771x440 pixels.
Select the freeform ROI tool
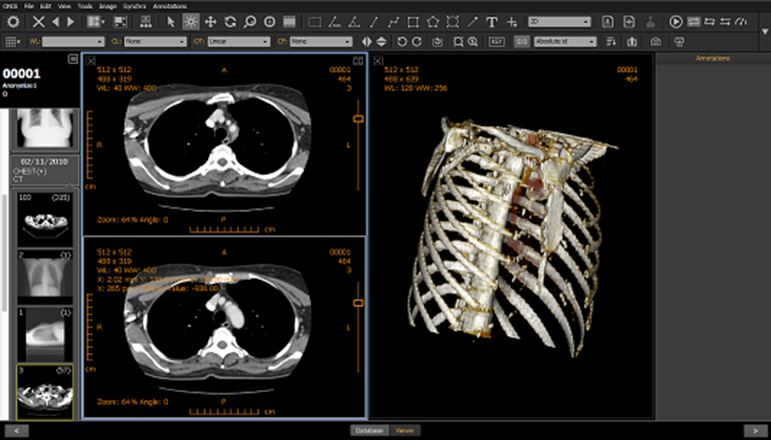[x=452, y=22]
